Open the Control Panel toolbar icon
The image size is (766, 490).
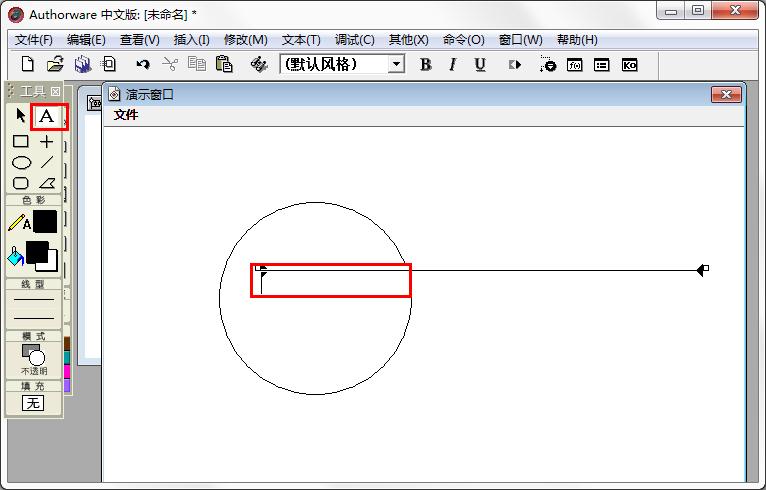(548, 64)
